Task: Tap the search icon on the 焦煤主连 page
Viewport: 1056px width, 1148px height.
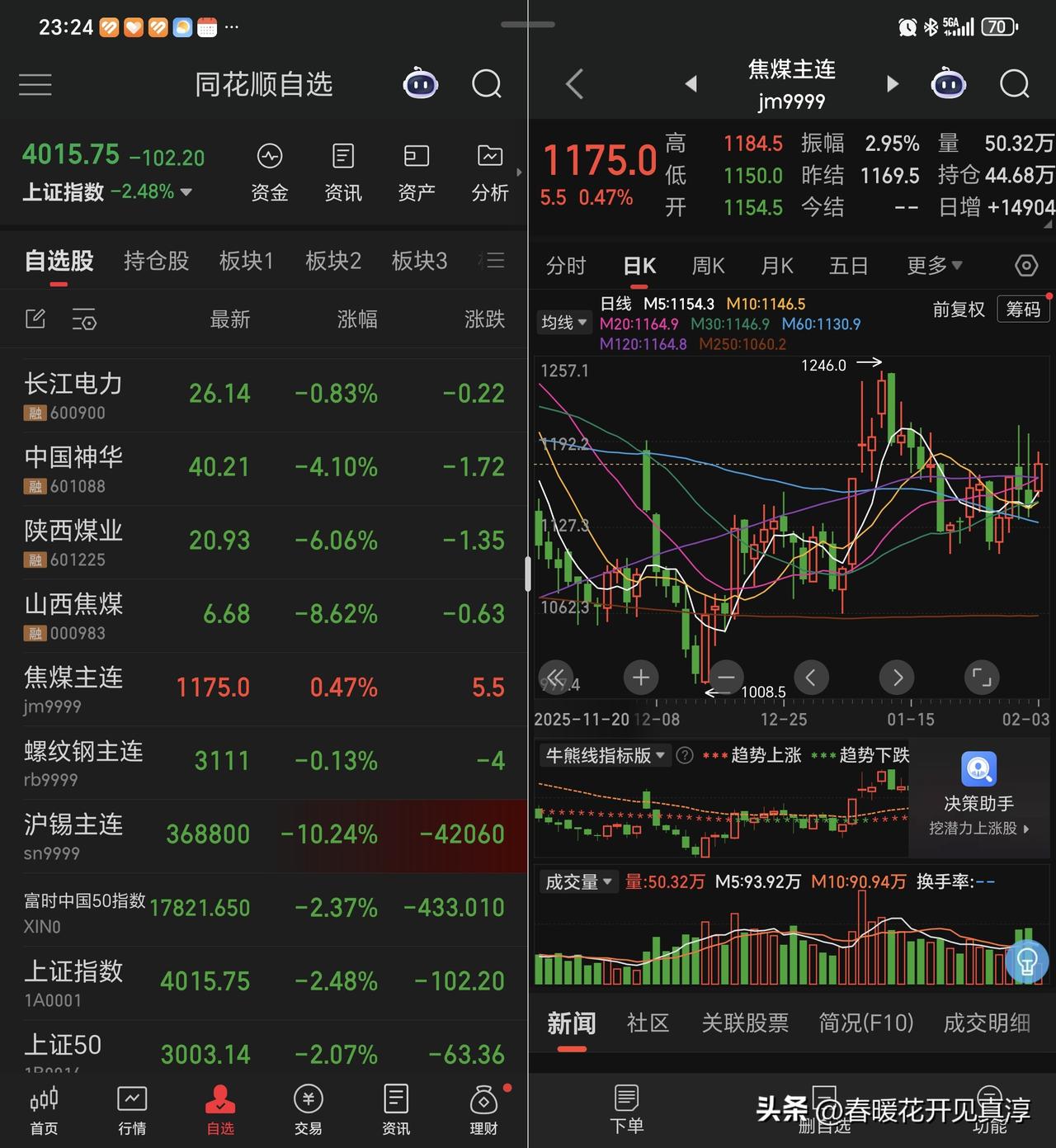Action: [x=1015, y=84]
